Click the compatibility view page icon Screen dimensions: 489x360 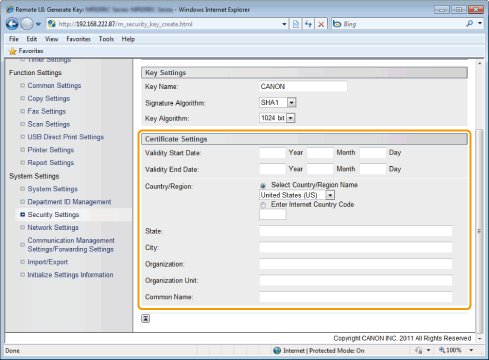pos(296,24)
